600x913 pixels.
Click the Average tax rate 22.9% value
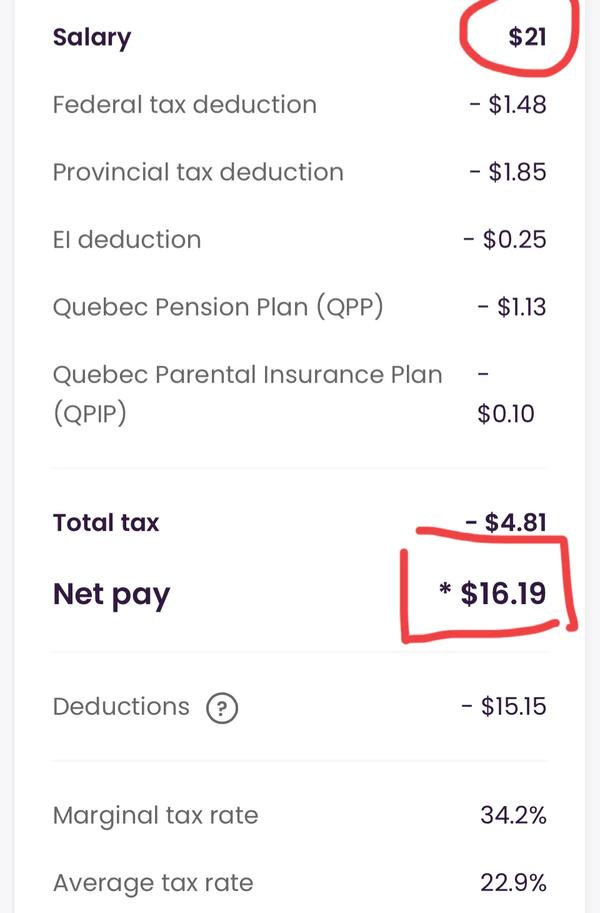(x=513, y=883)
